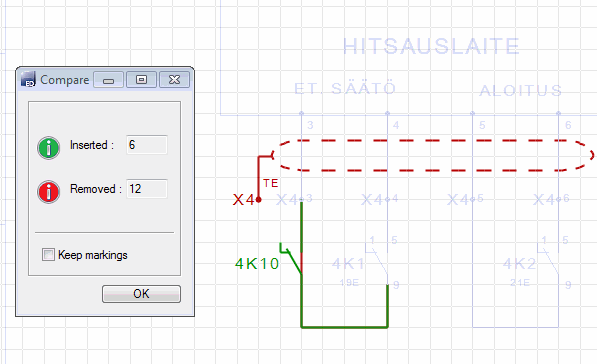Click the OK button
The height and width of the screenshot is (364, 597).
(x=141, y=294)
